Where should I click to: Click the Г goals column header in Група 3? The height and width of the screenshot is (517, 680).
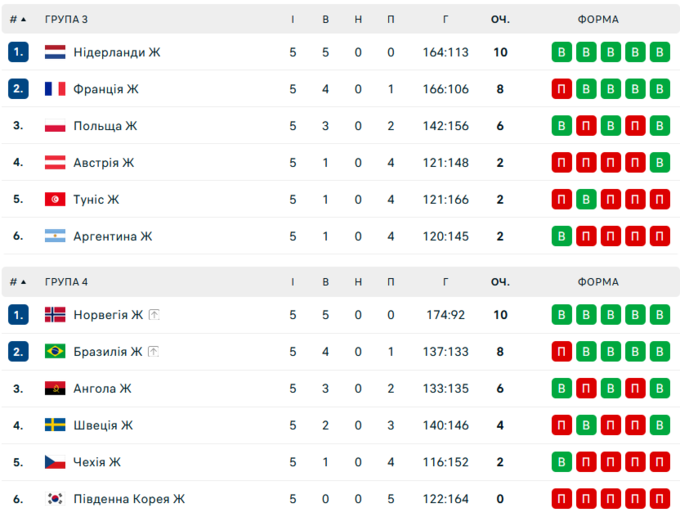[445, 19]
